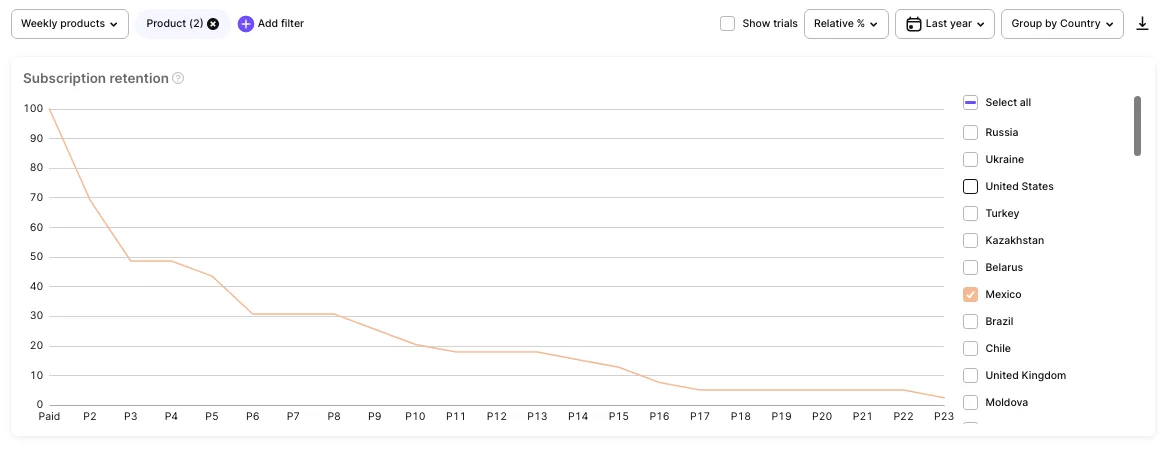Click the Product (2) filter chip
Screen dimensions: 1161x454
pos(174,24)
